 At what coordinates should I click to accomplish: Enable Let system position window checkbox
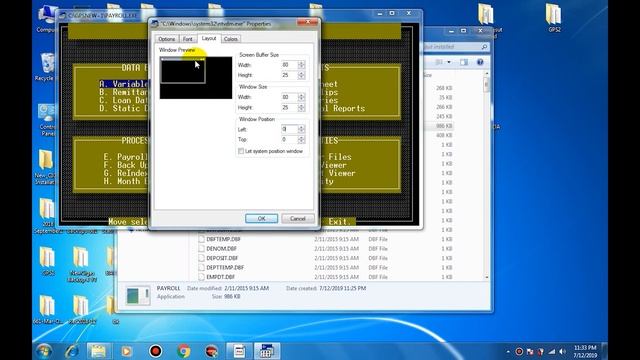coord(241,151)
